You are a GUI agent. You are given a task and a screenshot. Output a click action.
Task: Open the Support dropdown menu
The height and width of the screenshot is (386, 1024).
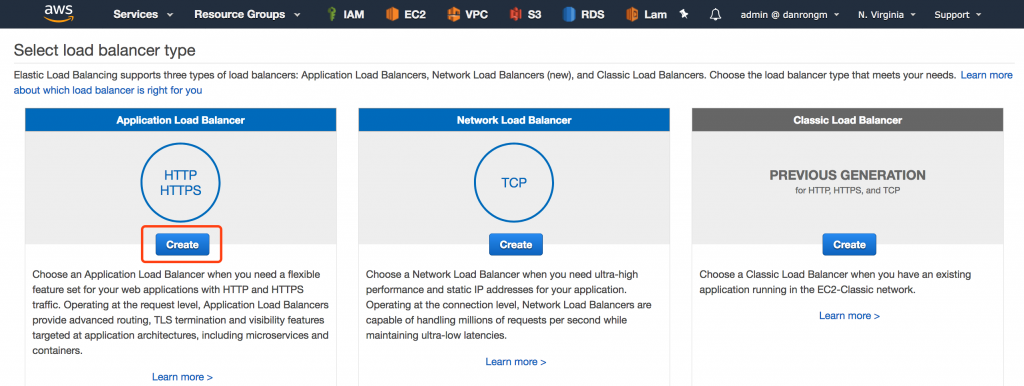[x=957, y=14]
